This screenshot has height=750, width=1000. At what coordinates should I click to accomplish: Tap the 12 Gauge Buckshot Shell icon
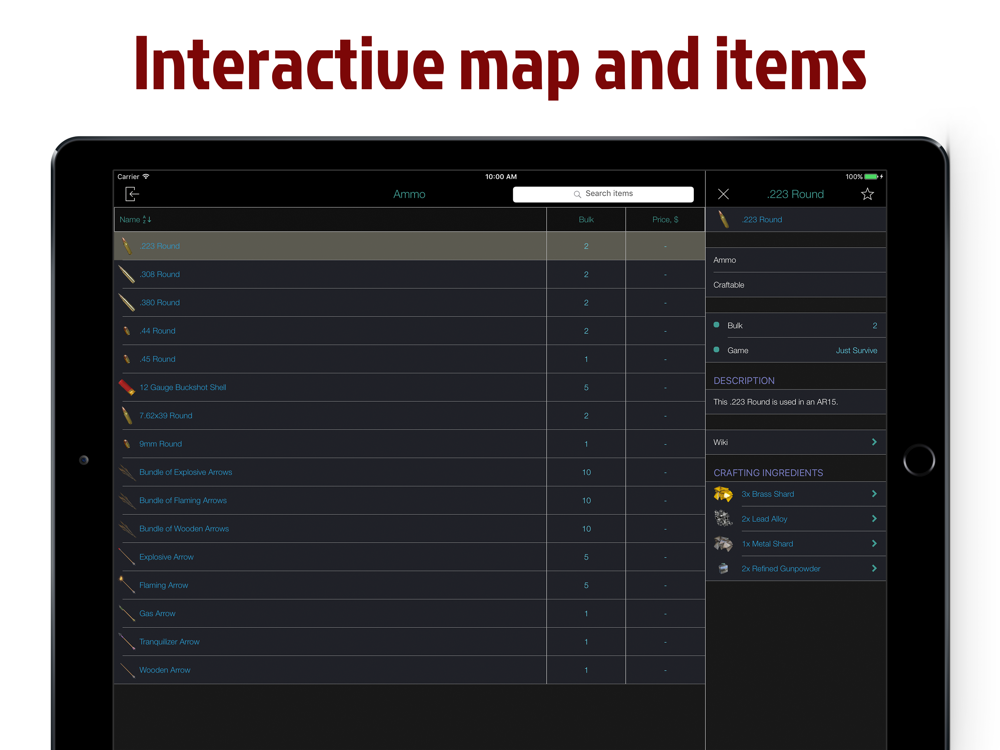tap(127, 387)
